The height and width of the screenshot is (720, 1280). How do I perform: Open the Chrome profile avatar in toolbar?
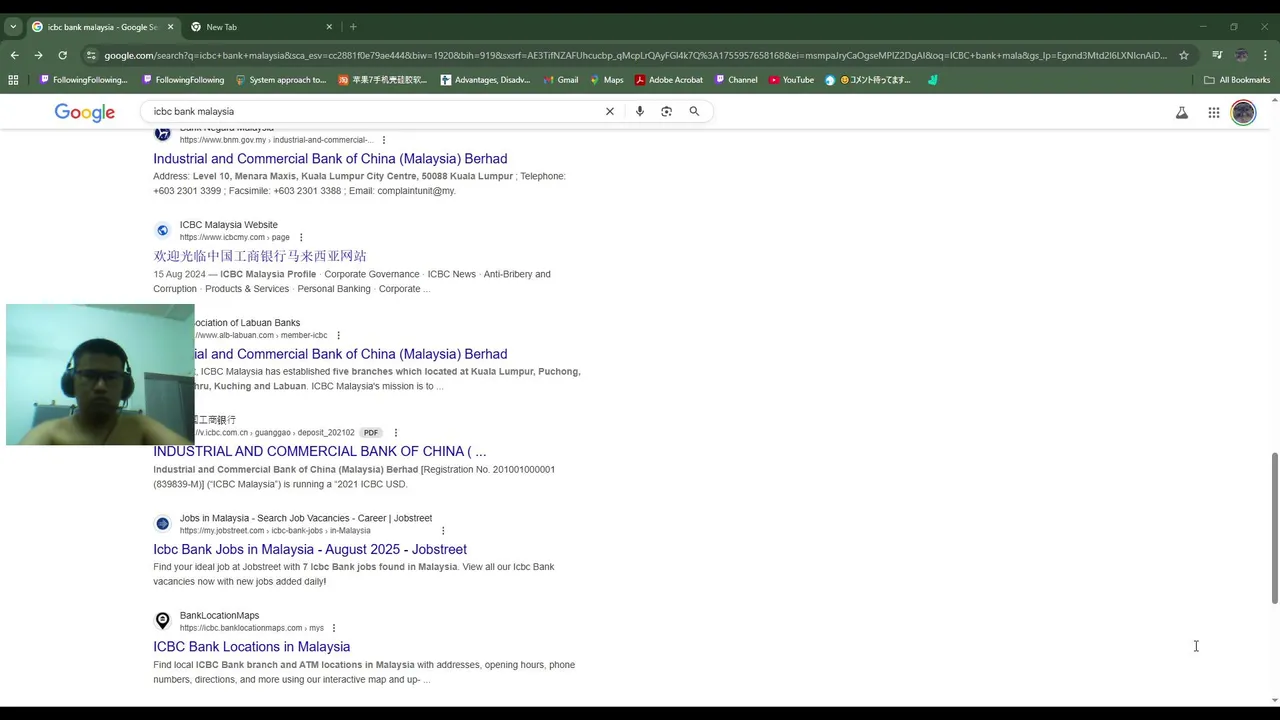pyautogui.click(x=1241, y=55)
